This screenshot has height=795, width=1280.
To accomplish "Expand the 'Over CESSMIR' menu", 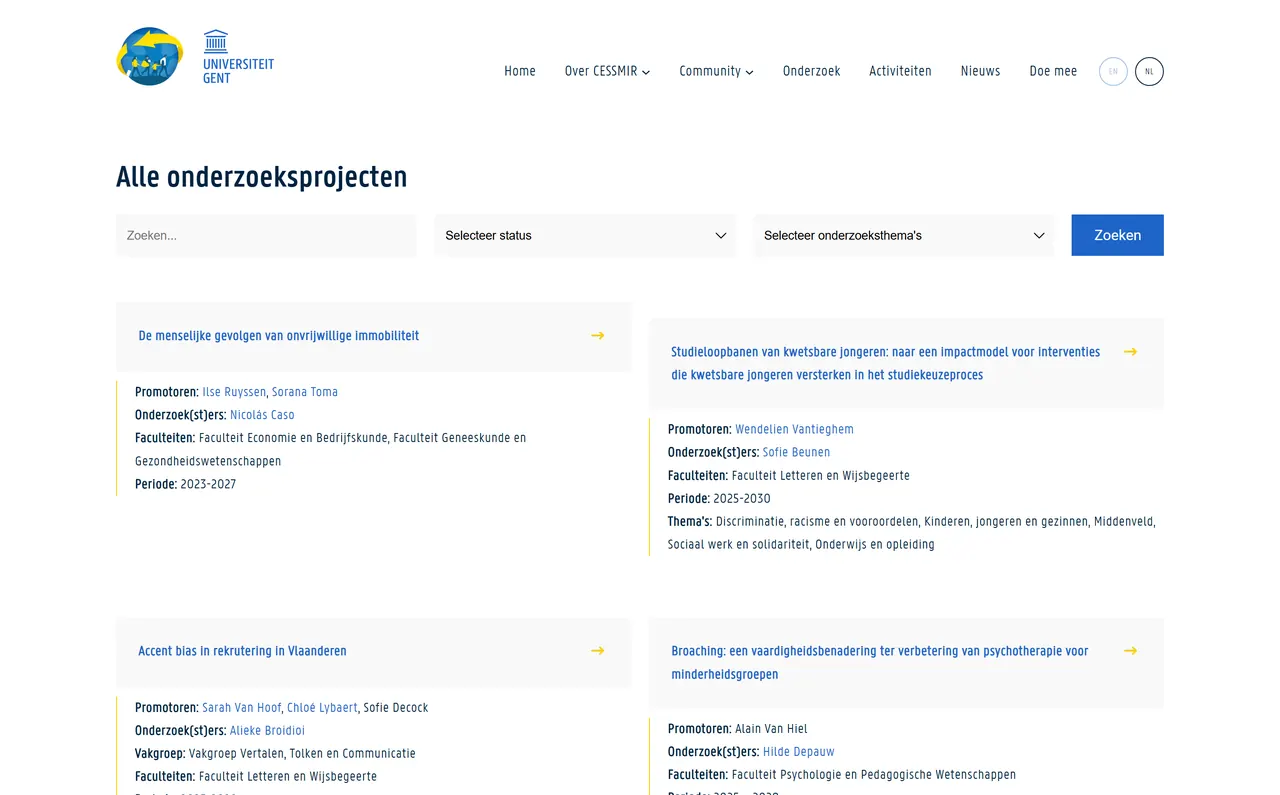I will pyautogui.click(x=607, y=72).
